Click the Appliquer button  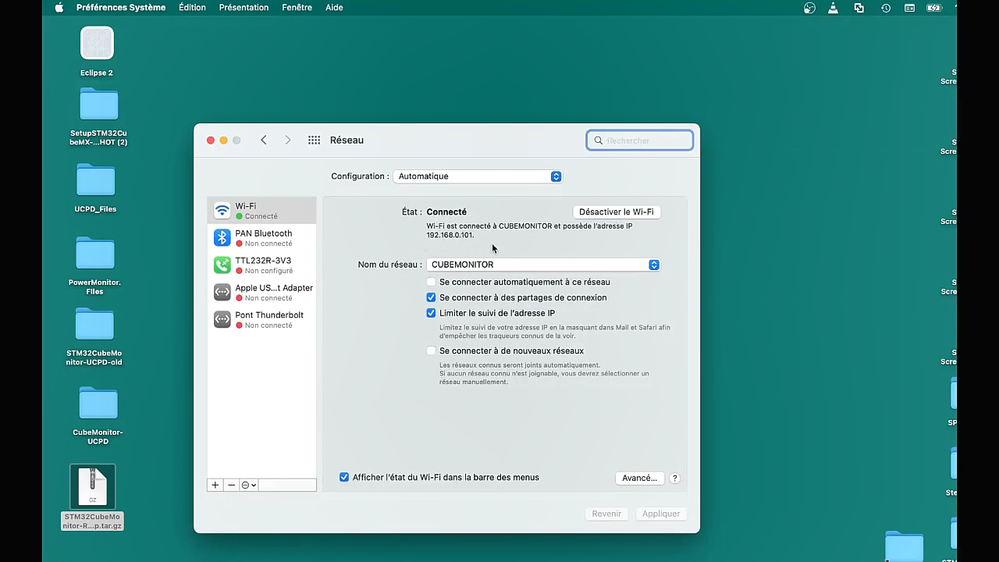pos(661,514)
